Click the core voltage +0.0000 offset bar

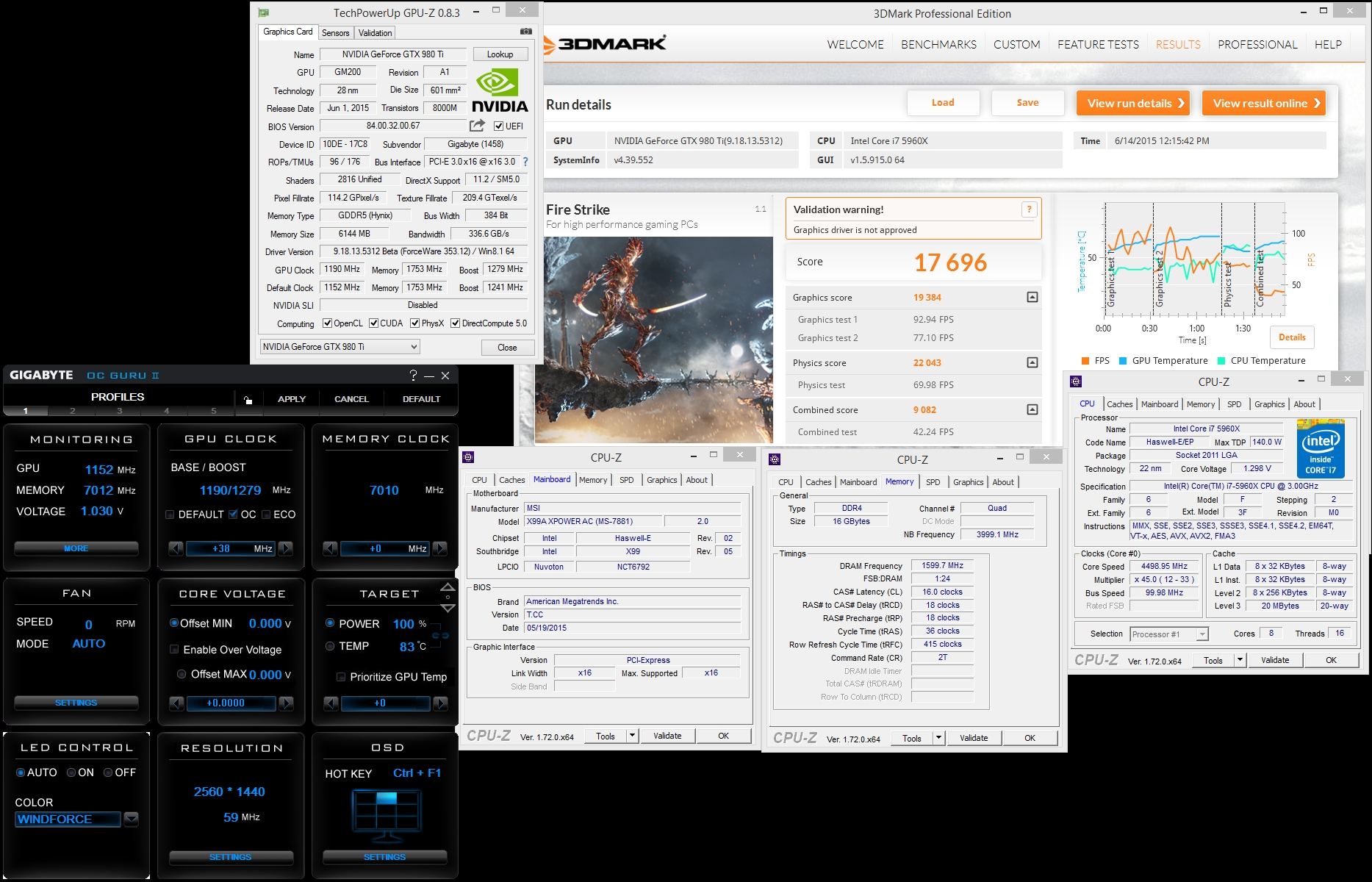(231, 703)
